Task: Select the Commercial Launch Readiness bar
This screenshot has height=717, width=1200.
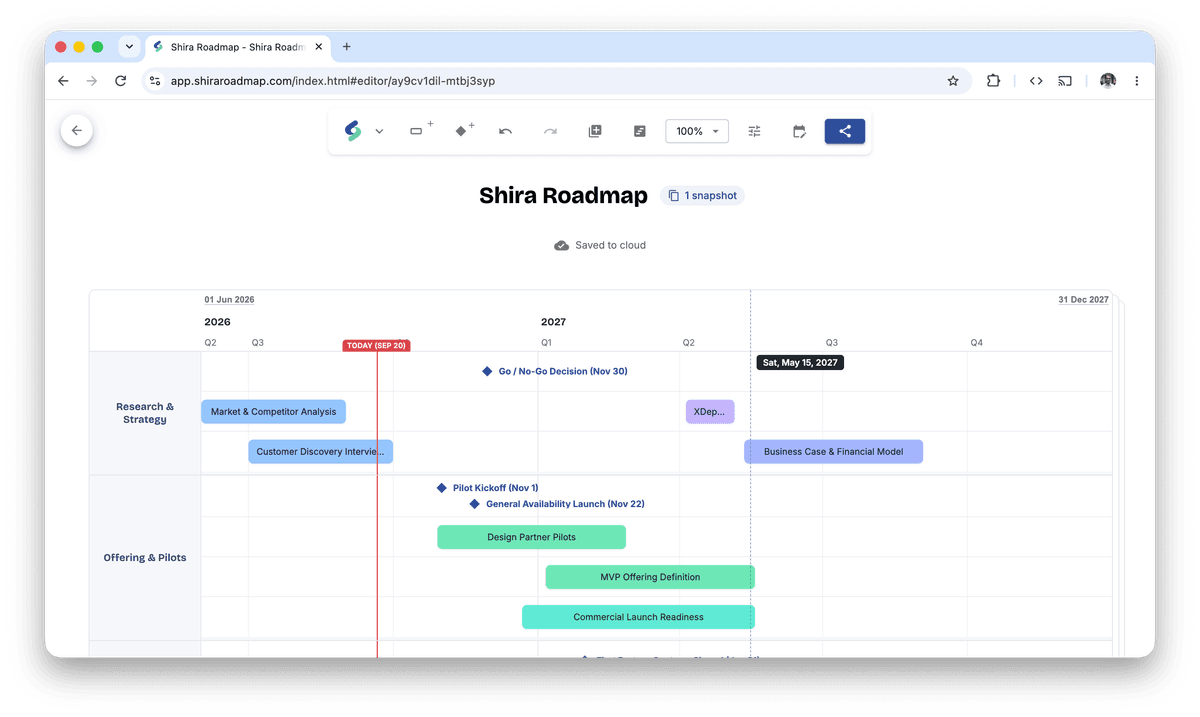Action: (638, 617)
